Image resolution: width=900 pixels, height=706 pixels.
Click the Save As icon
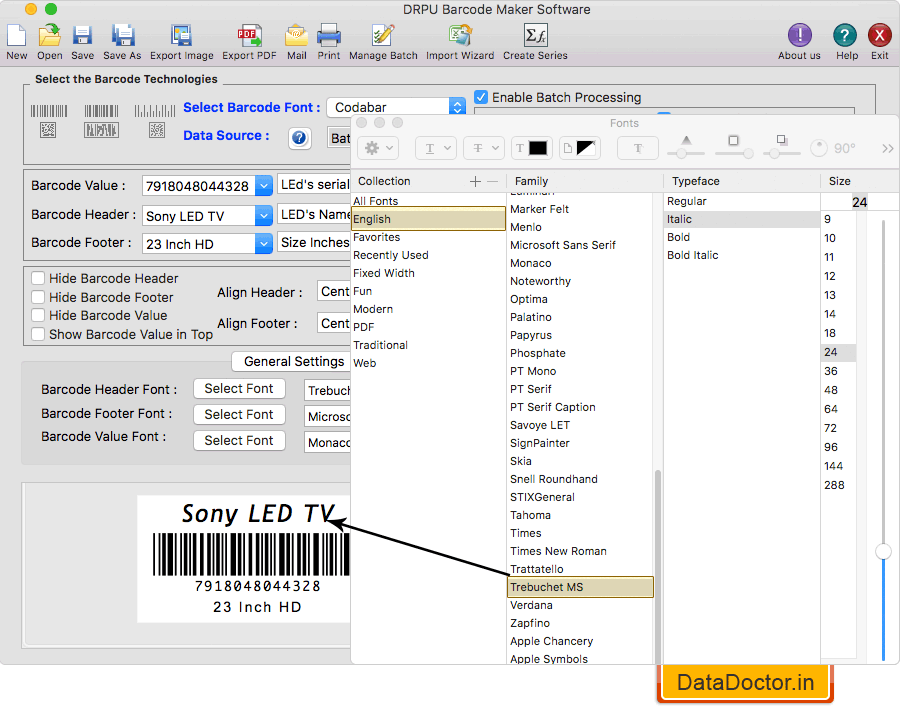(x=122, y=37)
